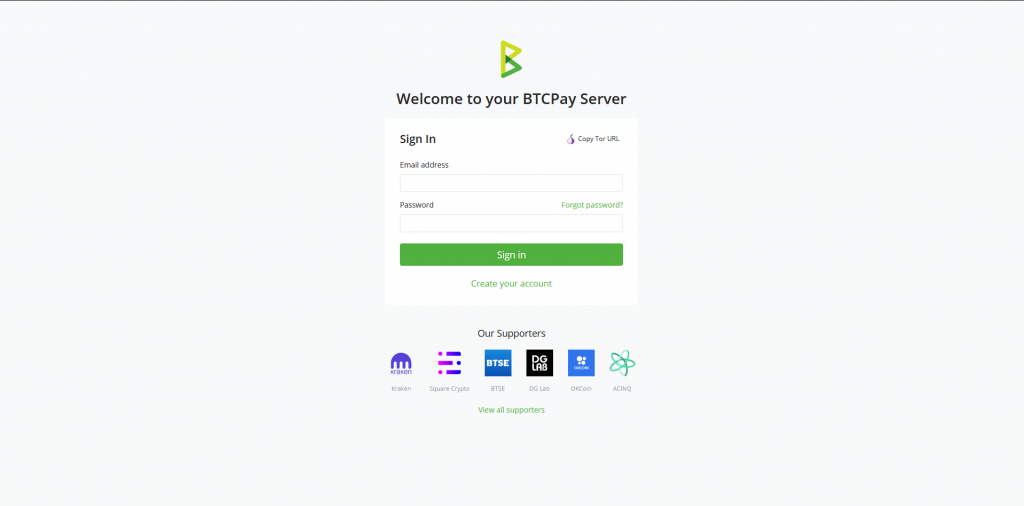1024x506 pixels.
Task: Follow the Forgot password link
Action: (592, 205)
